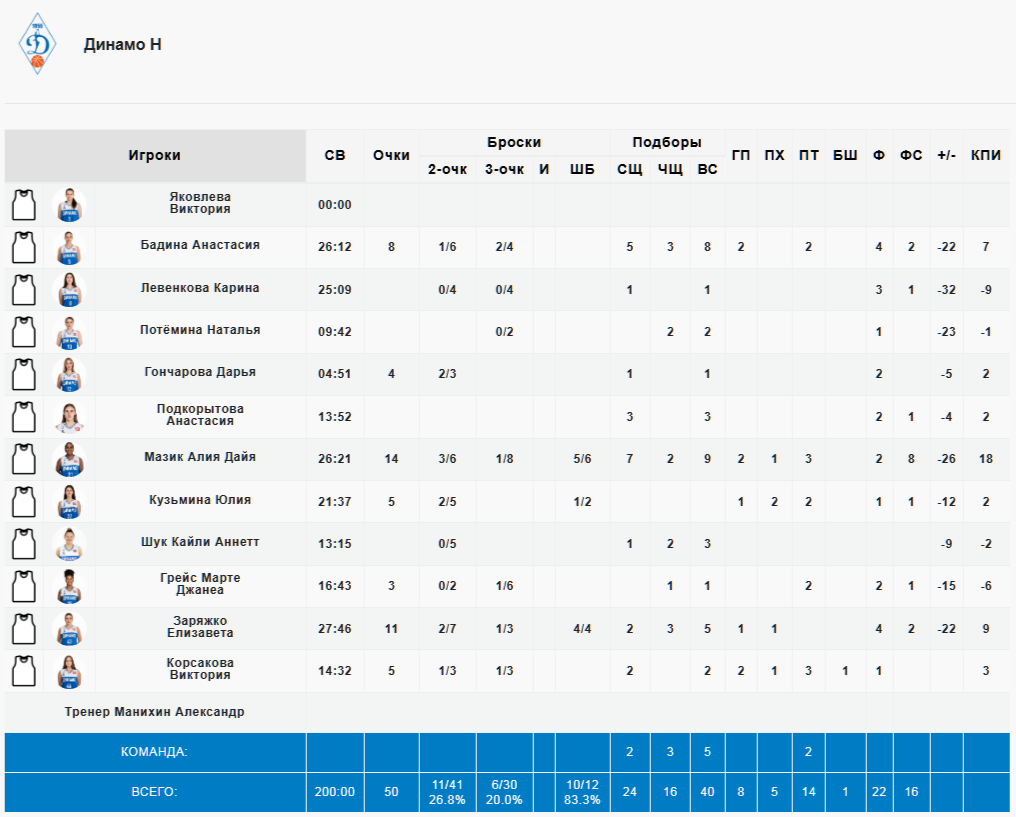
Task: Click jersey icon for Шук Кайли Аннетт
Action: (24, 544)
